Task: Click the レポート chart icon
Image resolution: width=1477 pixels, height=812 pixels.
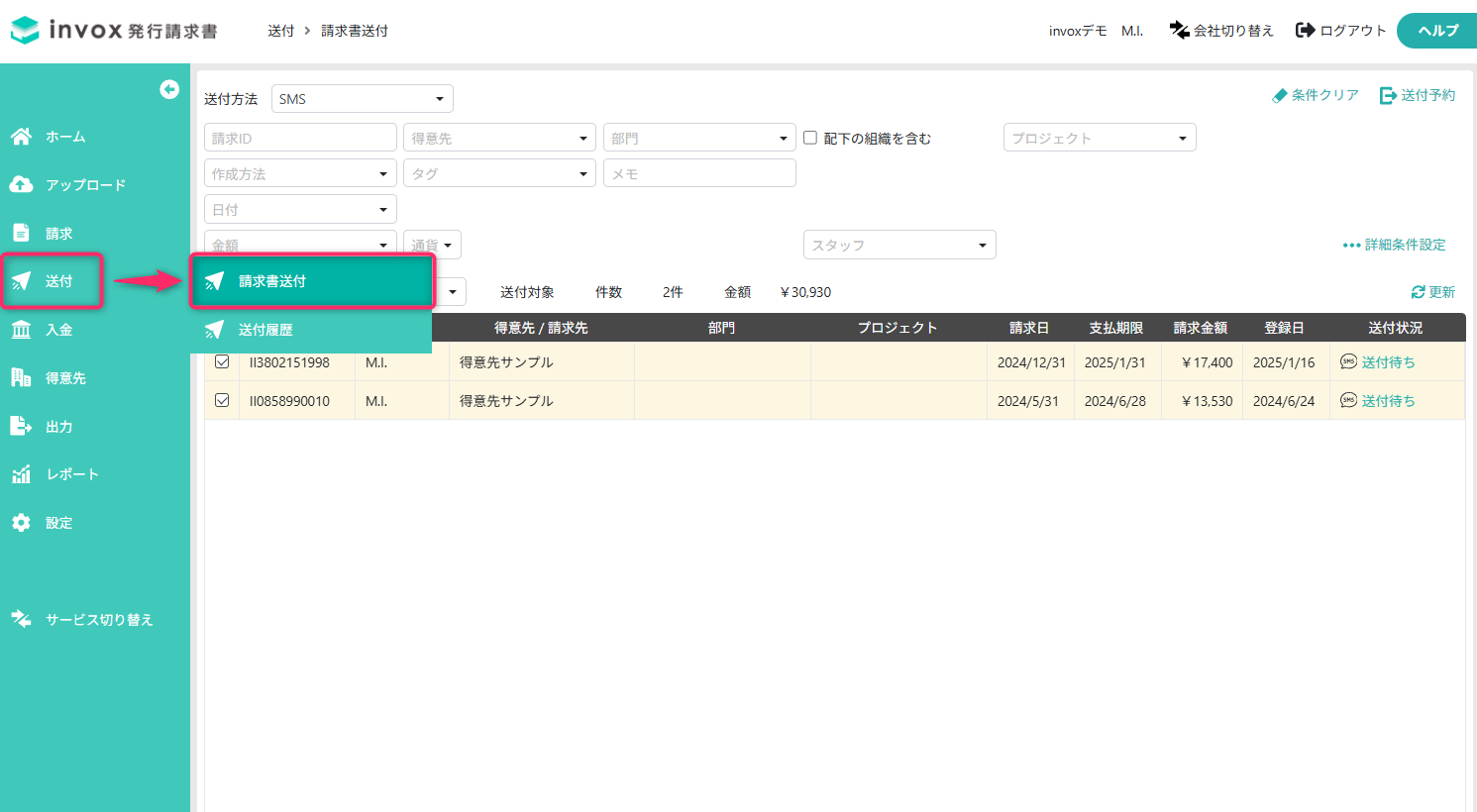Action: point(21,474)
